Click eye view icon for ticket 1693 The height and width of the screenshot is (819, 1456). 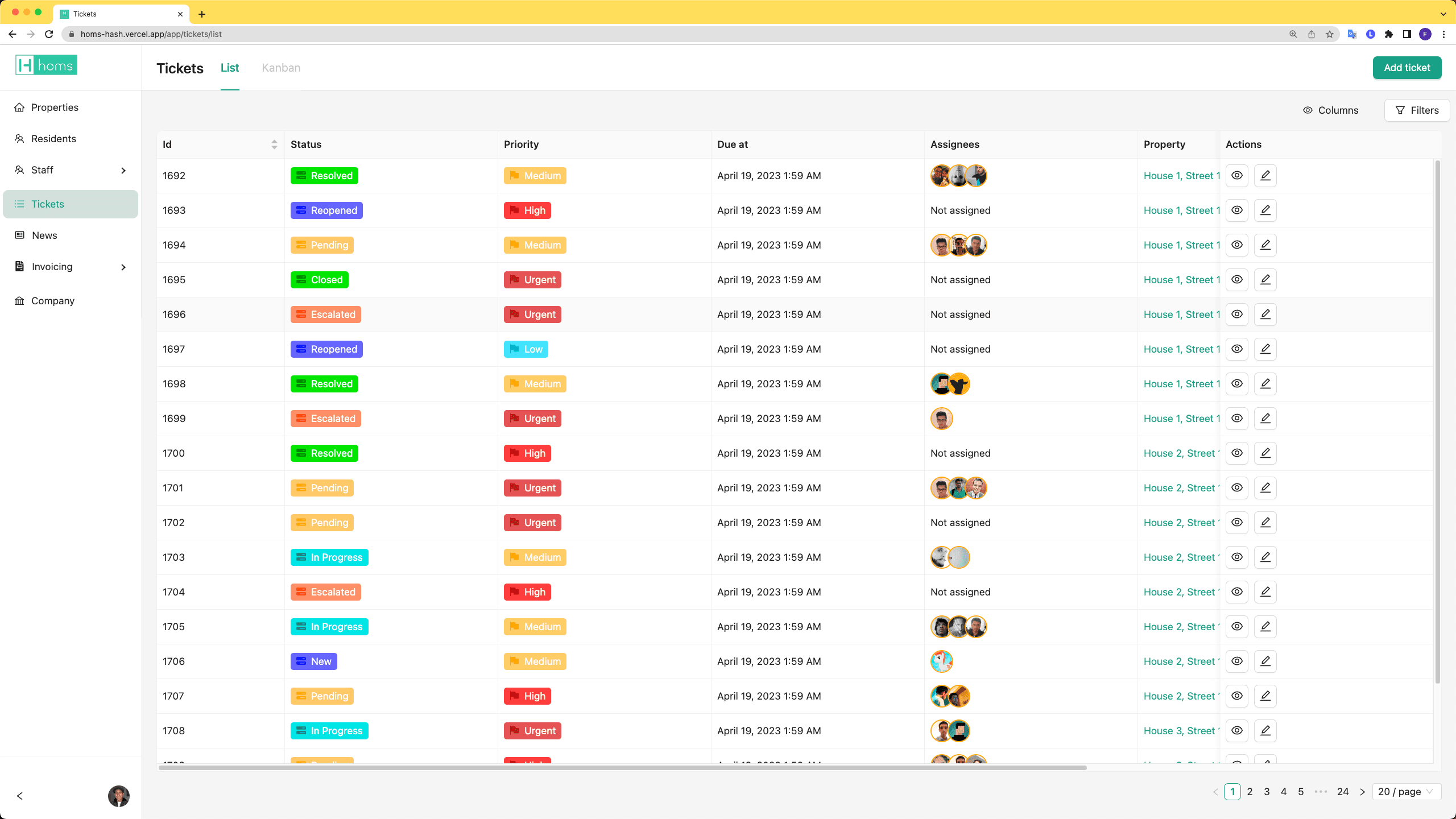(x=1236, y=210)
